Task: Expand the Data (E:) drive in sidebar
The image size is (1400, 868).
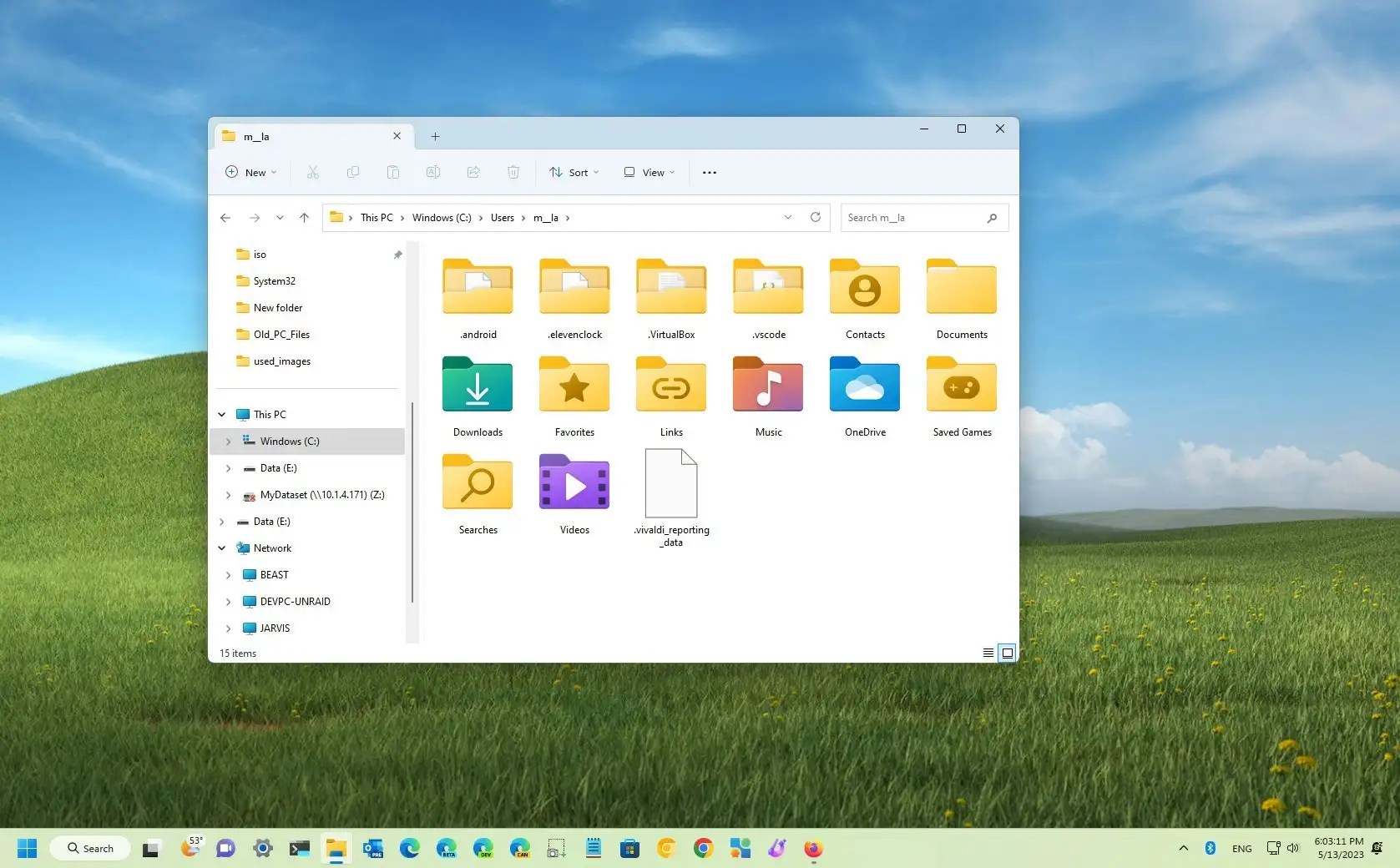Action: [228, 467]
